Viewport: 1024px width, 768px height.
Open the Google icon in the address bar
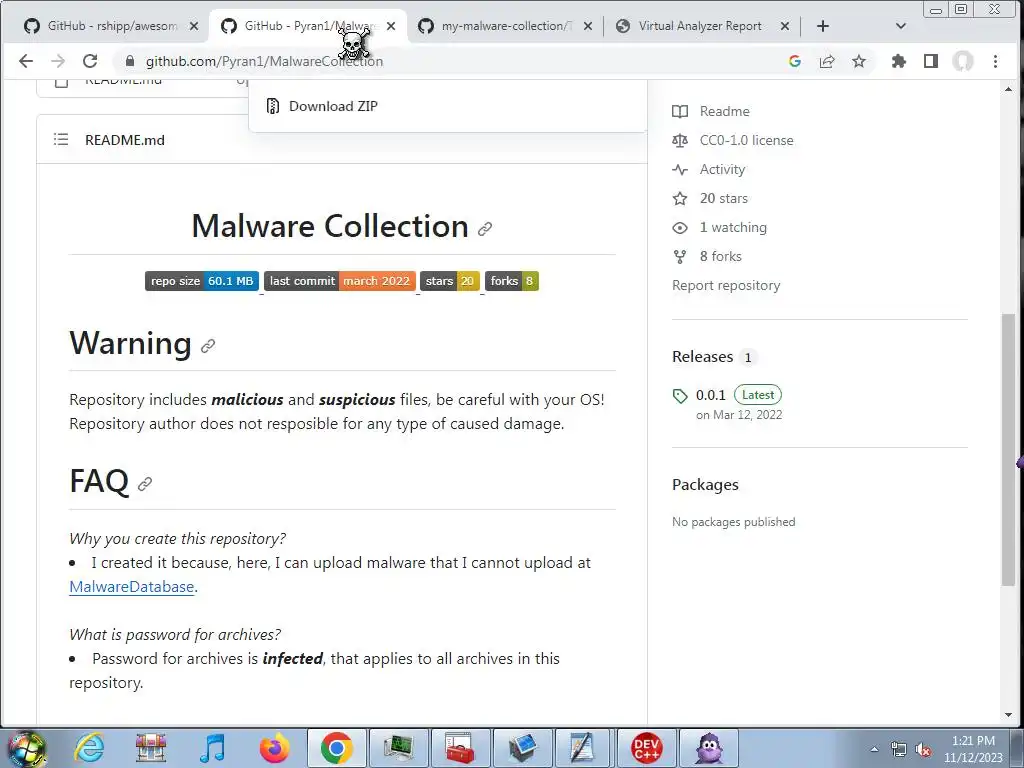[795, 61]
